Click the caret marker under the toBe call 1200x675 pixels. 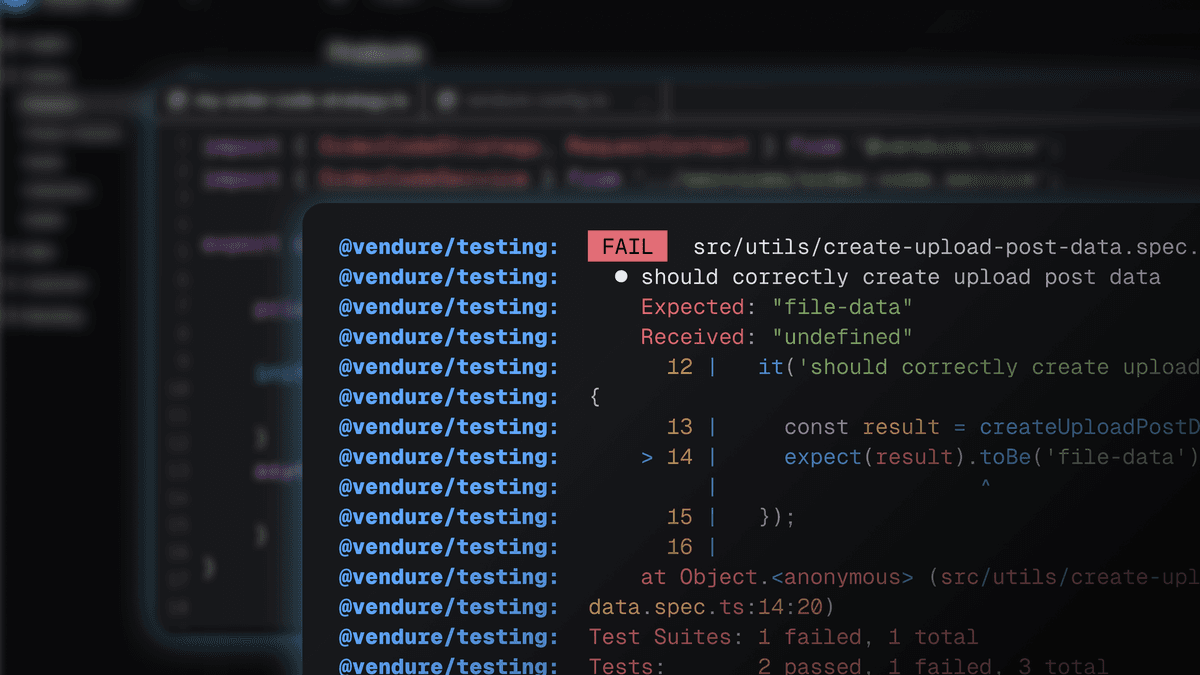click(x=985, y=485)
